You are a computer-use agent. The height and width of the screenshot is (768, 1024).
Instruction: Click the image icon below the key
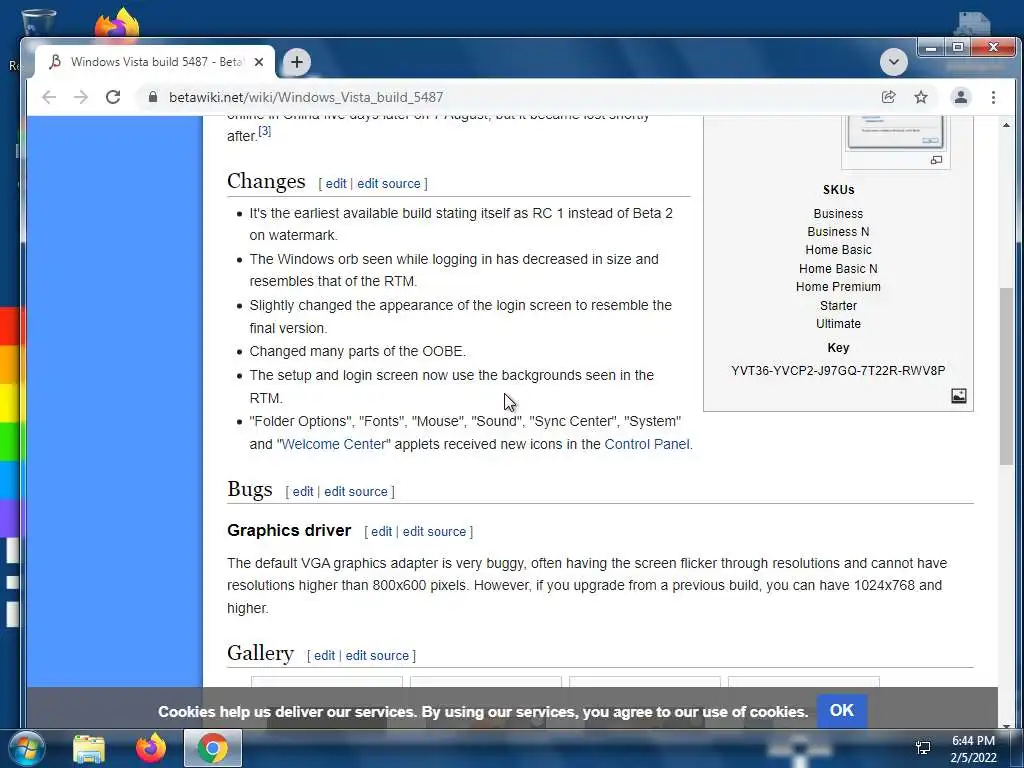pyautogui.click(x=959, y=396)
